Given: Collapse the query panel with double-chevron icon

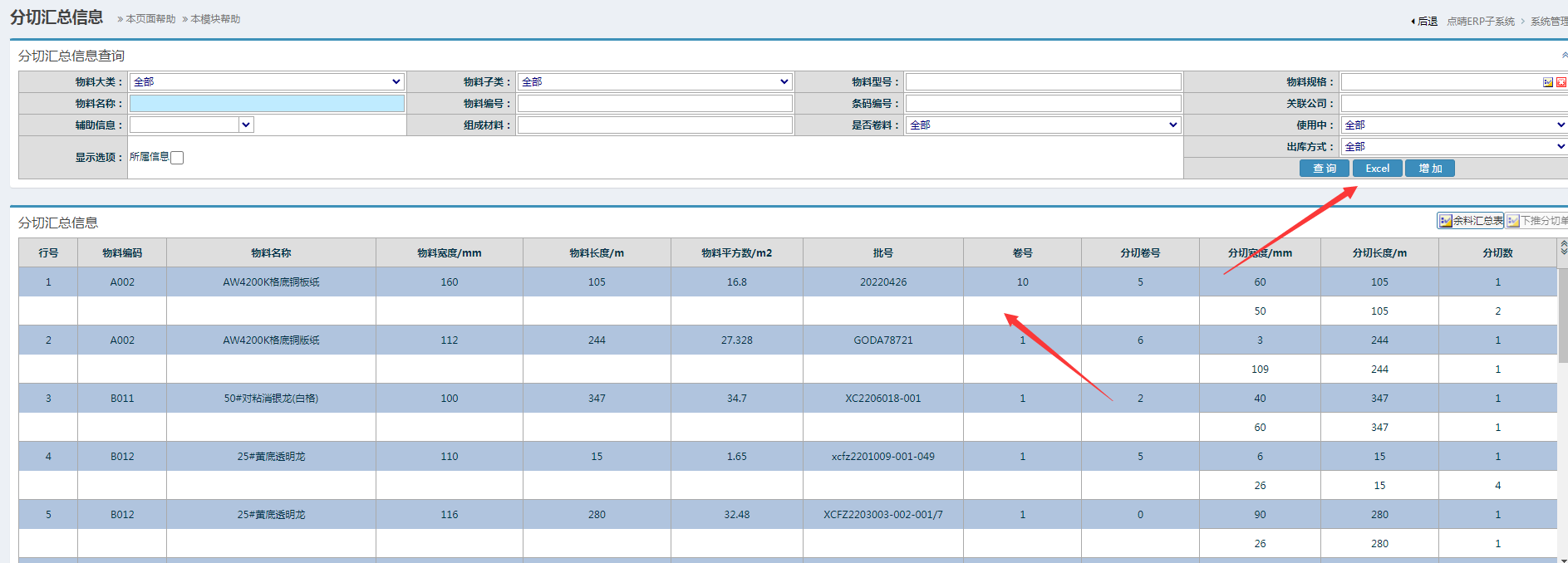Looking at the screenshot, I should (x=1564, y=56).
